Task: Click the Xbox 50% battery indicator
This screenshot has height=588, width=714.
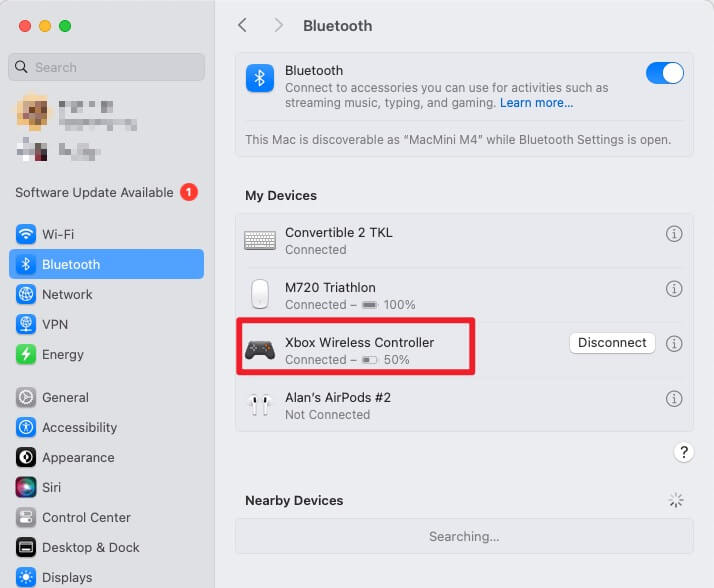Action: [386, 360]
